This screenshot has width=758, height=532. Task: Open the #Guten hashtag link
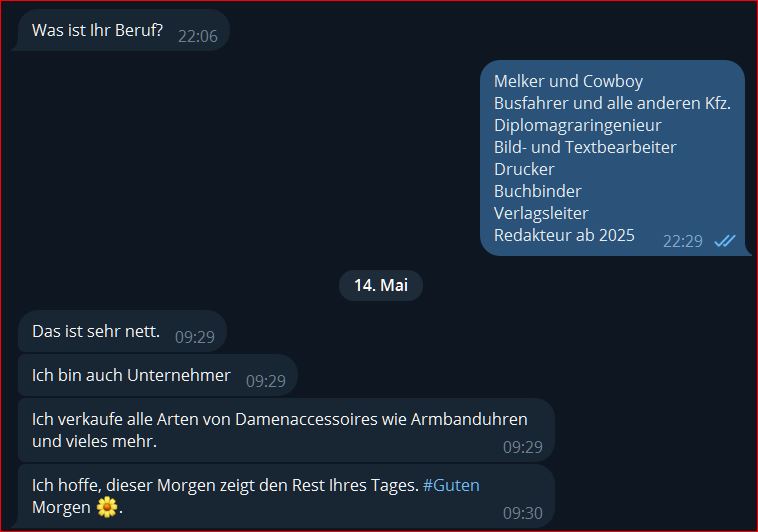[451, 485]
